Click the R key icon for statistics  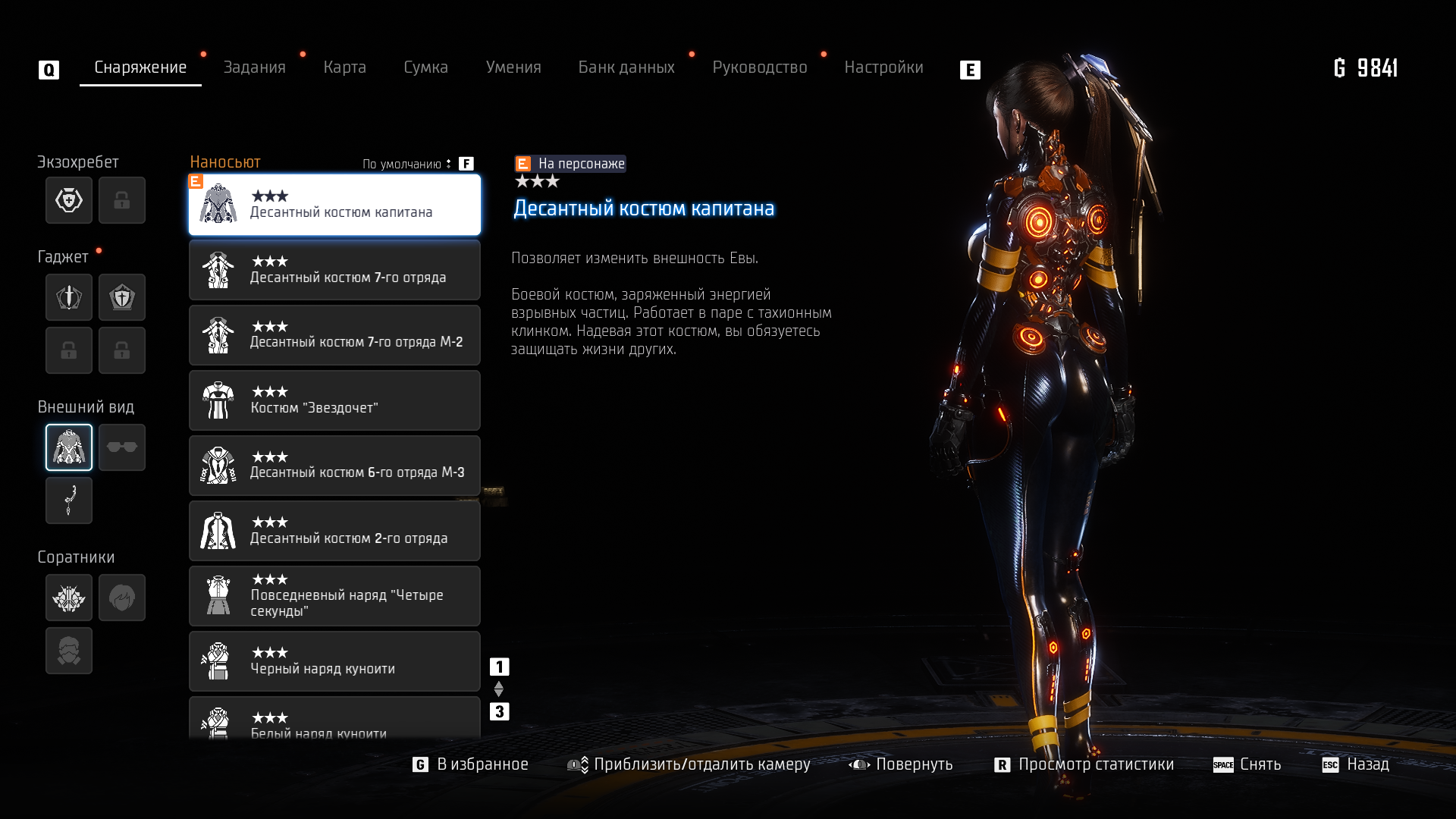click(1002, 765)
